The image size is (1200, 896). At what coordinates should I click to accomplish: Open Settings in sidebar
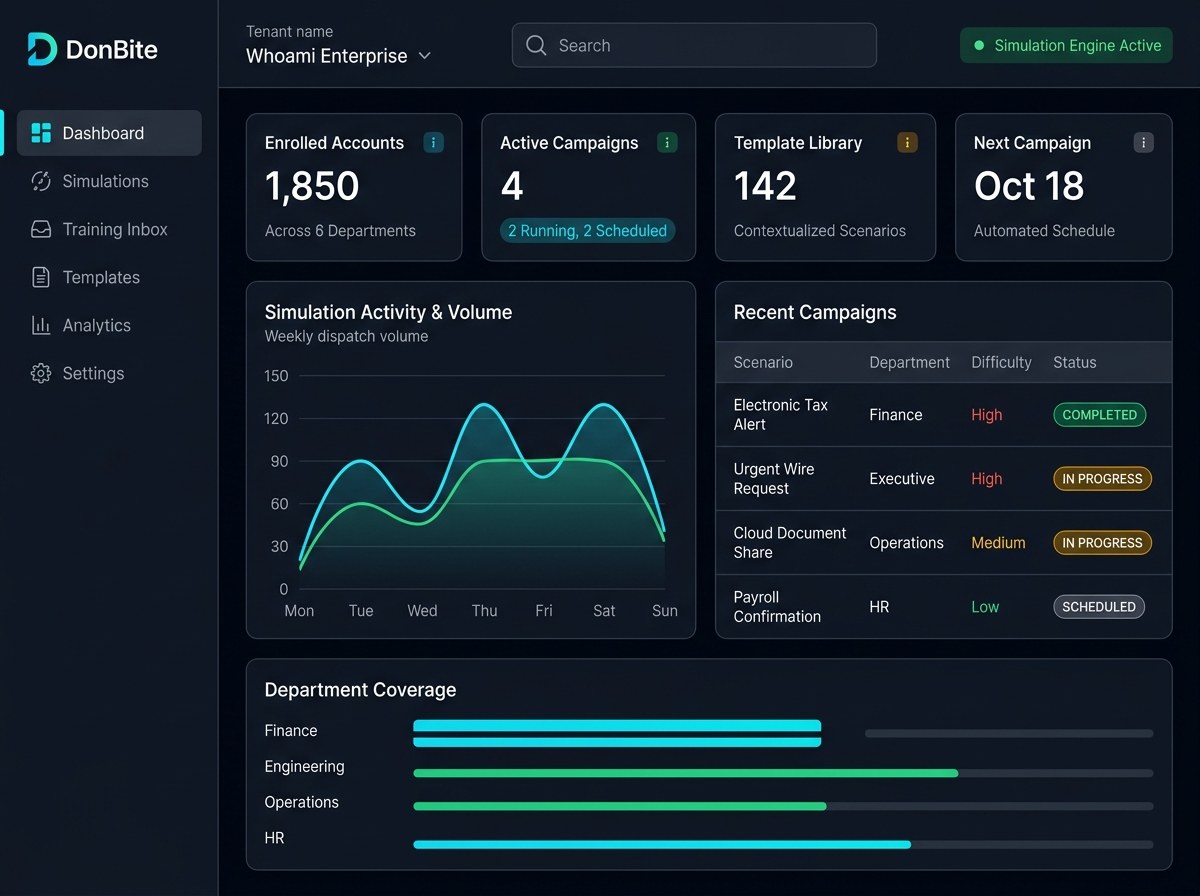pyautogui.click(x=109, y=373)
